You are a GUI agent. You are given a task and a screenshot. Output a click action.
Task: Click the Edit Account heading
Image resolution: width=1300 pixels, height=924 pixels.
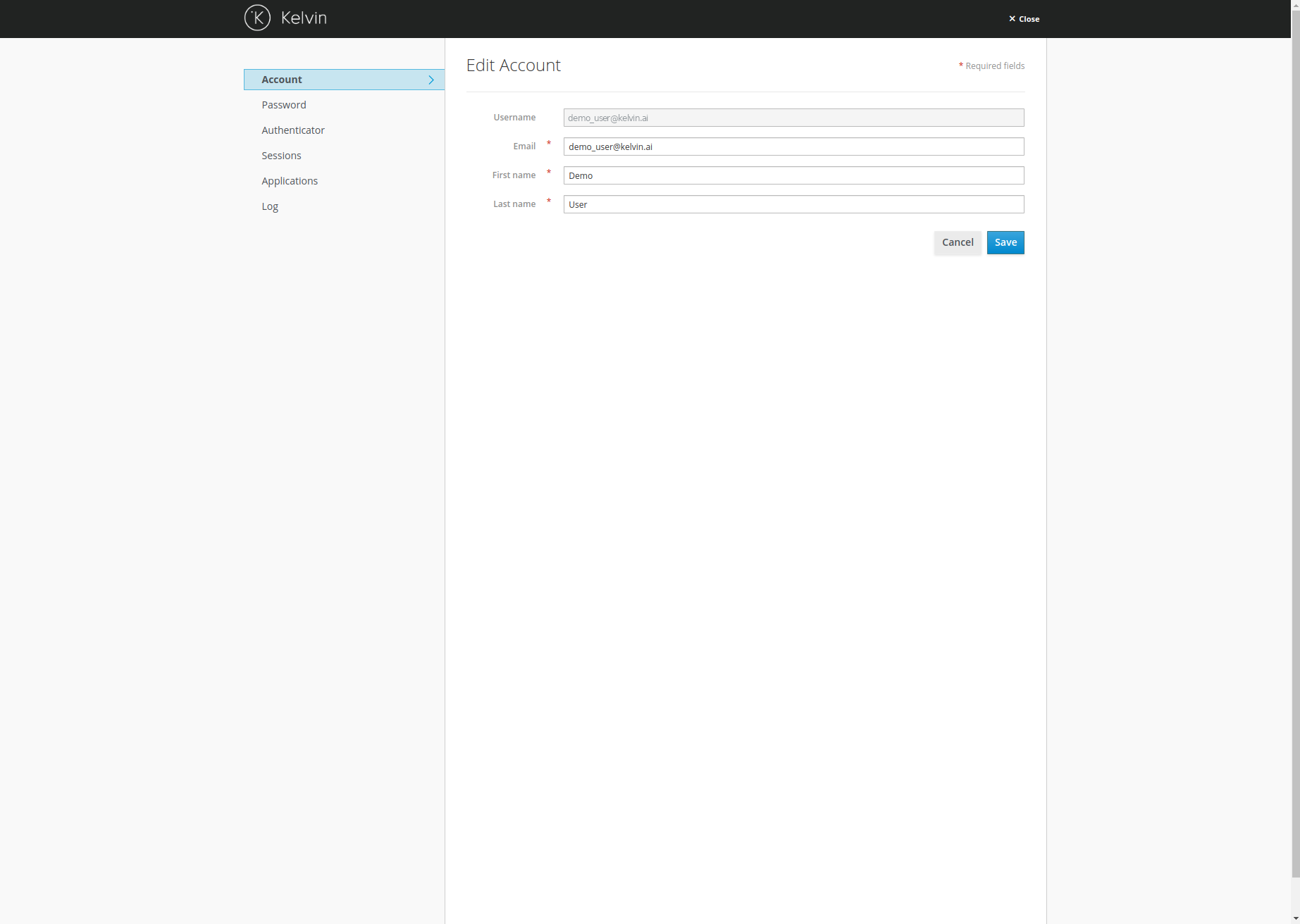tap(513, 65)
